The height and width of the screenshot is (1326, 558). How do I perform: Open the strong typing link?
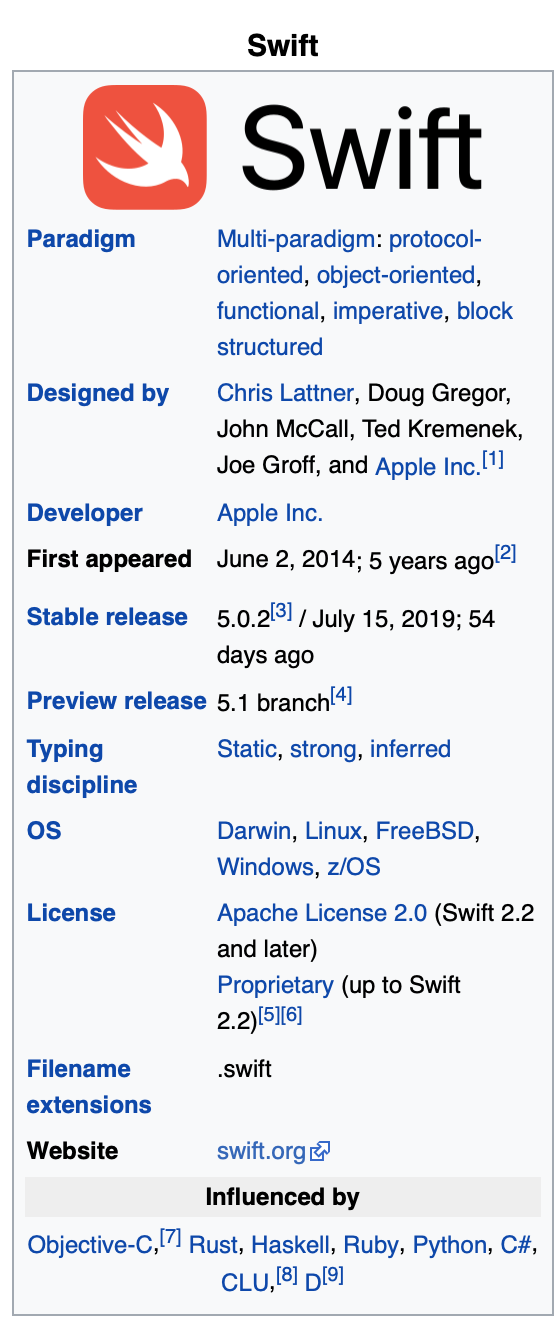[x=324, y=749]
